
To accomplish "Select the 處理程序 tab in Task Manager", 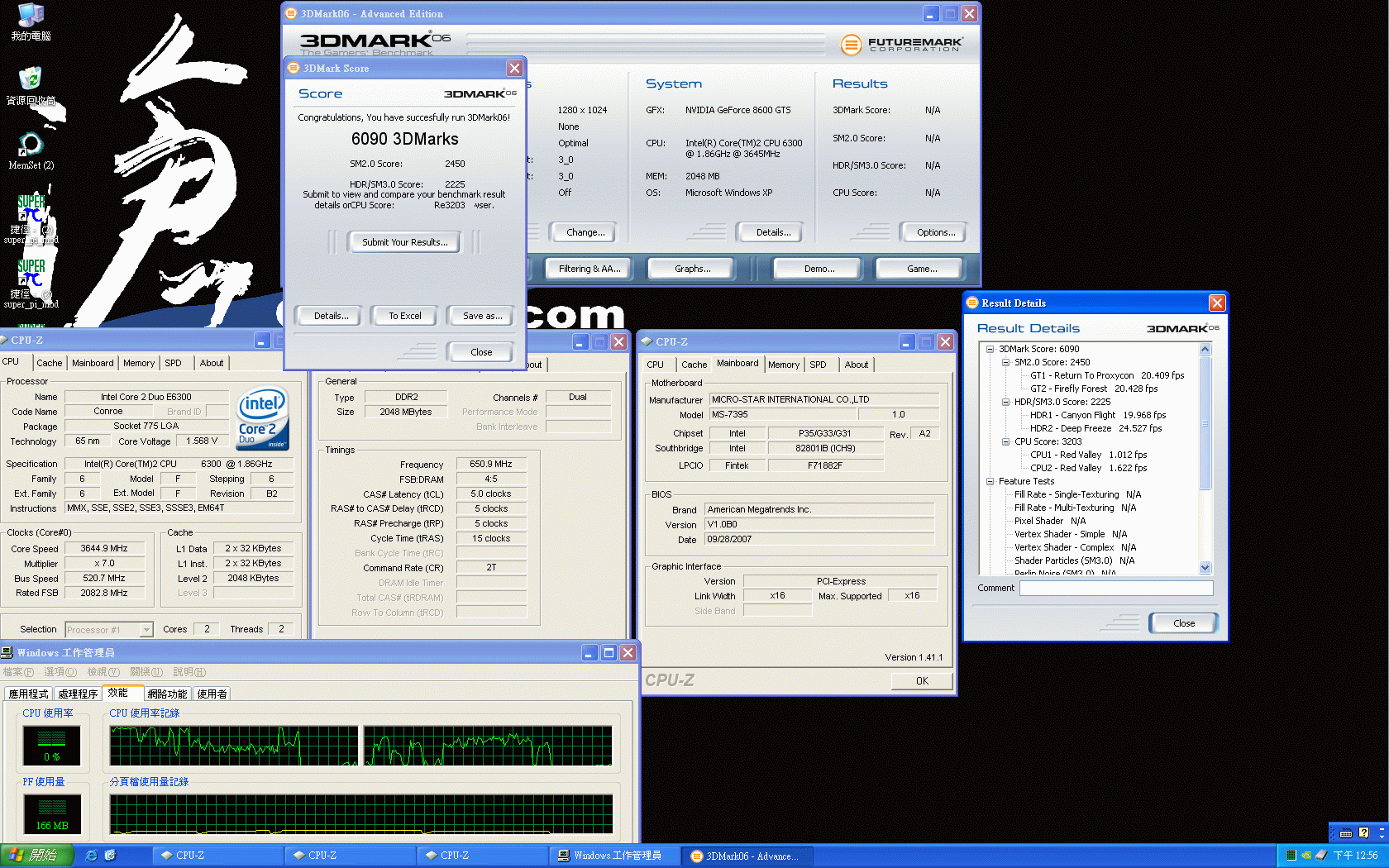I will (78, 694).
